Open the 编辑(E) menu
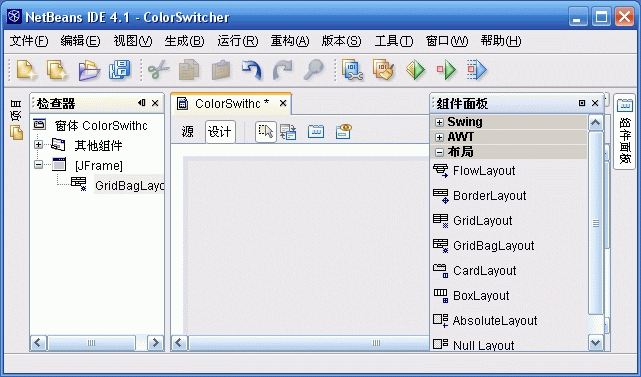The width and height of the screenshot is (641, 377). tap(80, 41)
